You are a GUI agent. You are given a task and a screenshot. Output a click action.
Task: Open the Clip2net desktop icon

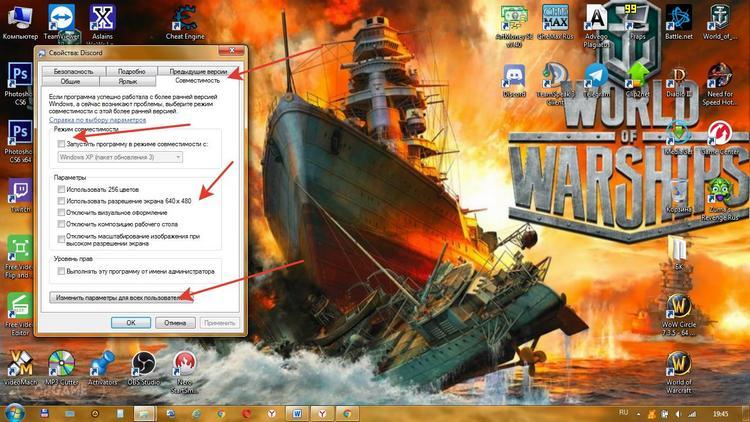click(638, 81)
